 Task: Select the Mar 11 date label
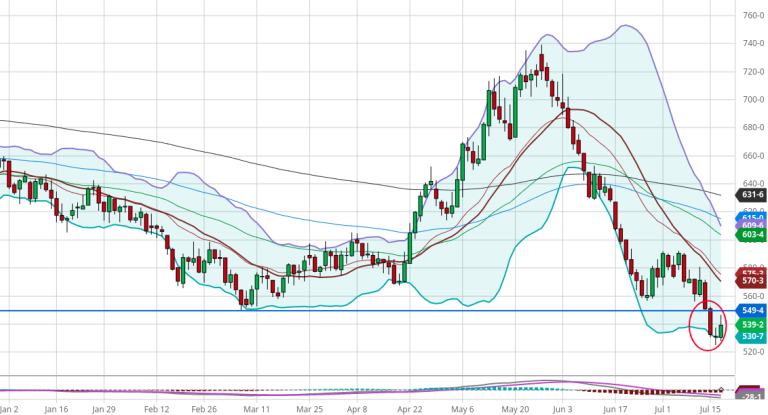pos(257,409)
